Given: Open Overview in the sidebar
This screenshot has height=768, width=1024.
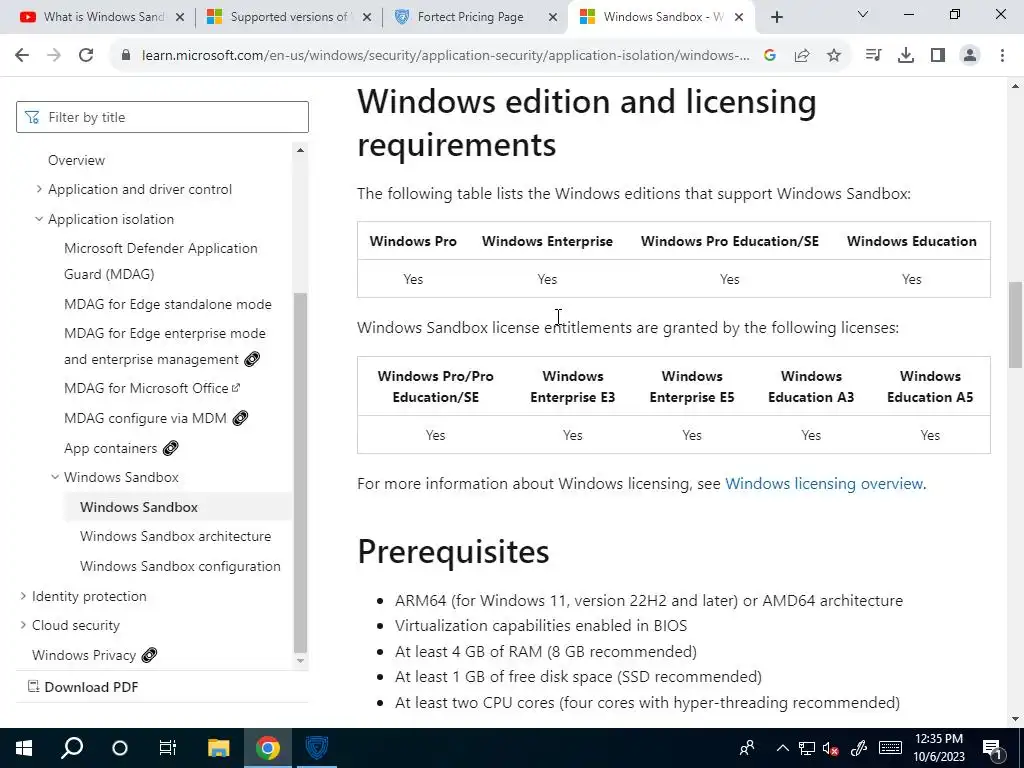Looking at the screenshot, I should pos(76,160).
